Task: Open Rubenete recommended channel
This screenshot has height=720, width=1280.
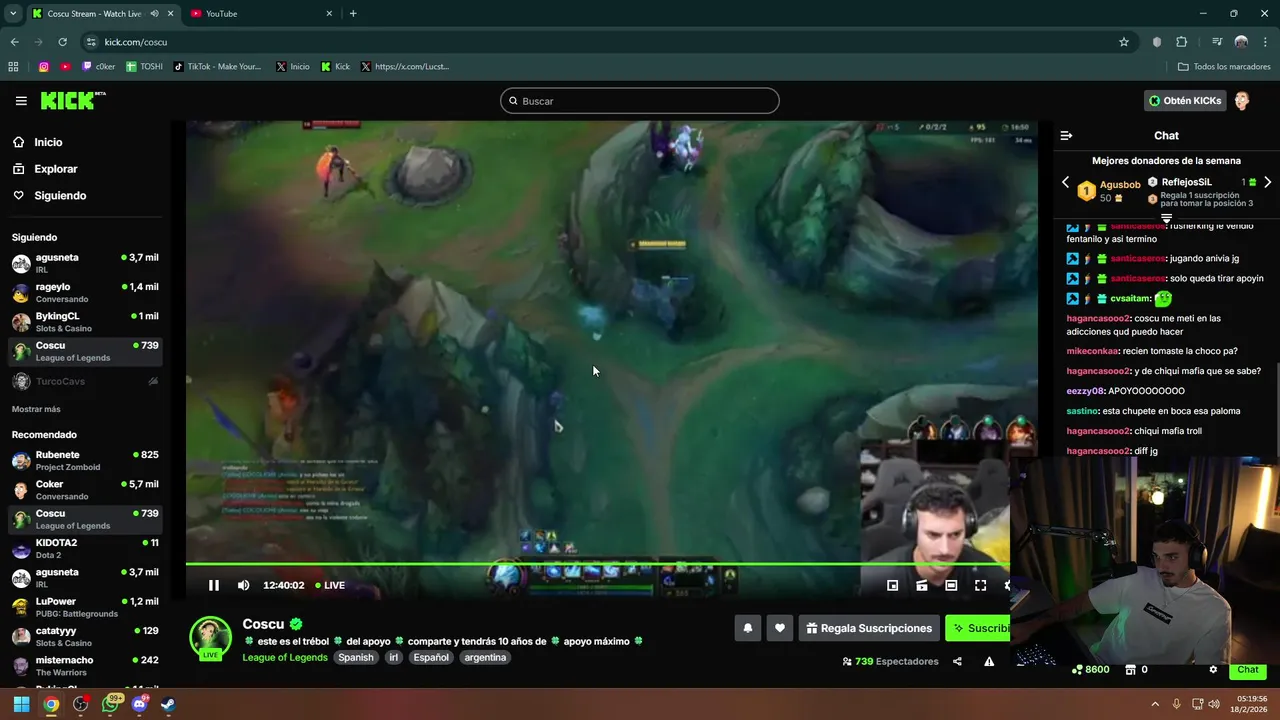Action: pyautogui.click(x=85, y=461)
